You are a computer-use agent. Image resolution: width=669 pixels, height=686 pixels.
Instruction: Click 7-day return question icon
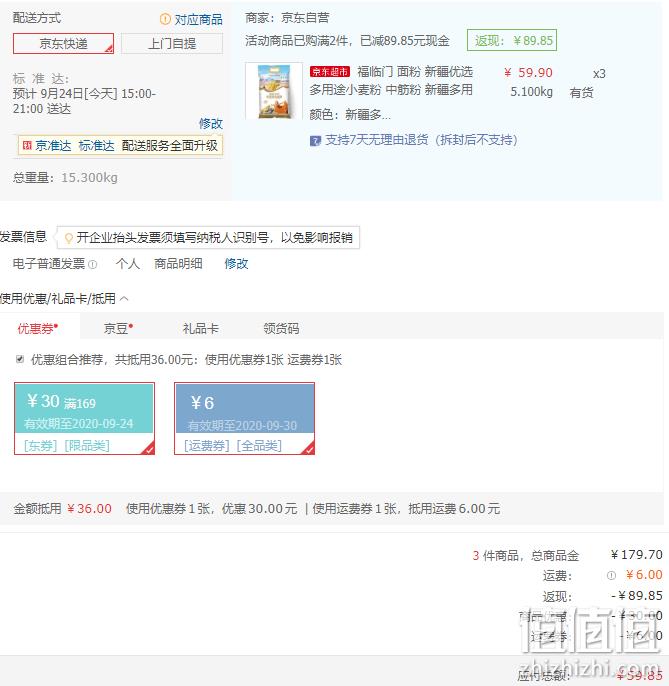pos(315,140)
